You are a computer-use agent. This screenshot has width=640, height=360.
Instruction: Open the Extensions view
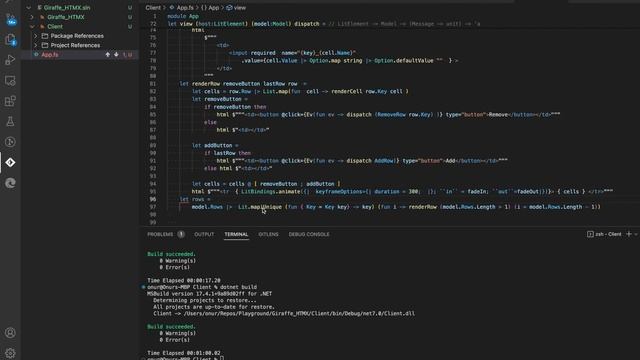pyautogui.click(x=10, y=101)
